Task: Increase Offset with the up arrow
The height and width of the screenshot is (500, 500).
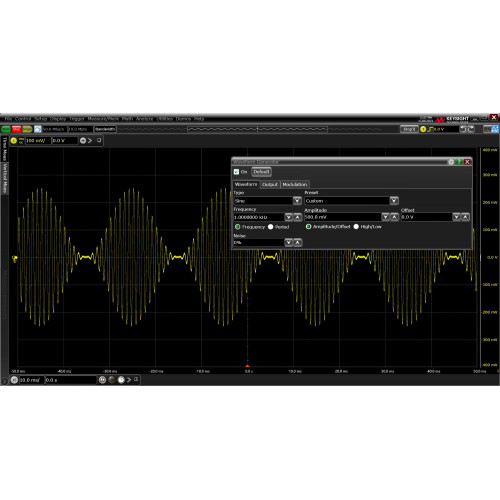Action: tap(465, 217)
